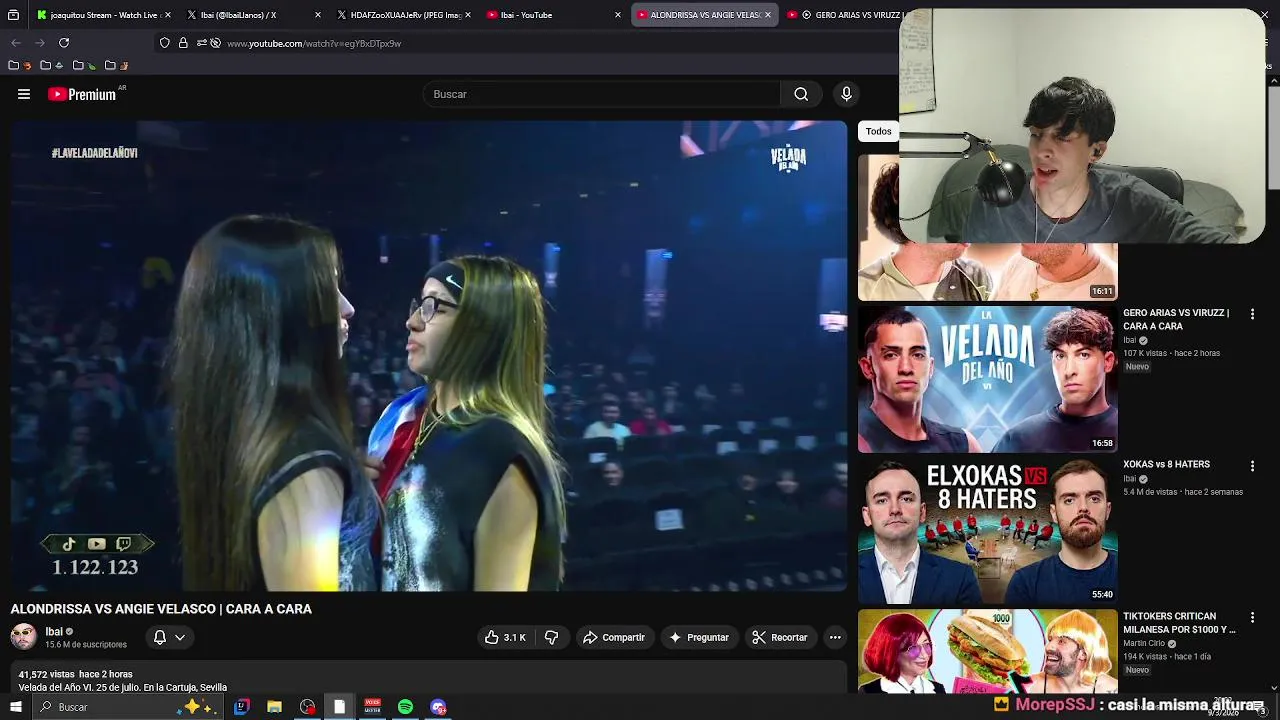Open the partially hidden 16:11 video thumbnail
The width and height of the screenshot is (1280, 720).
pos(988,271)
